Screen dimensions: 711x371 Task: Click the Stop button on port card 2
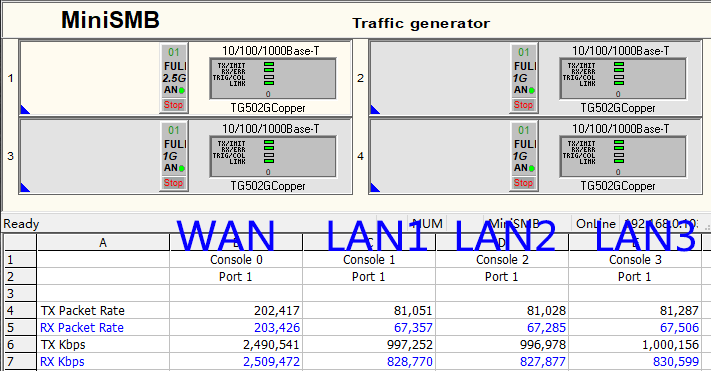pyautogui.click(x=523, y=105)
